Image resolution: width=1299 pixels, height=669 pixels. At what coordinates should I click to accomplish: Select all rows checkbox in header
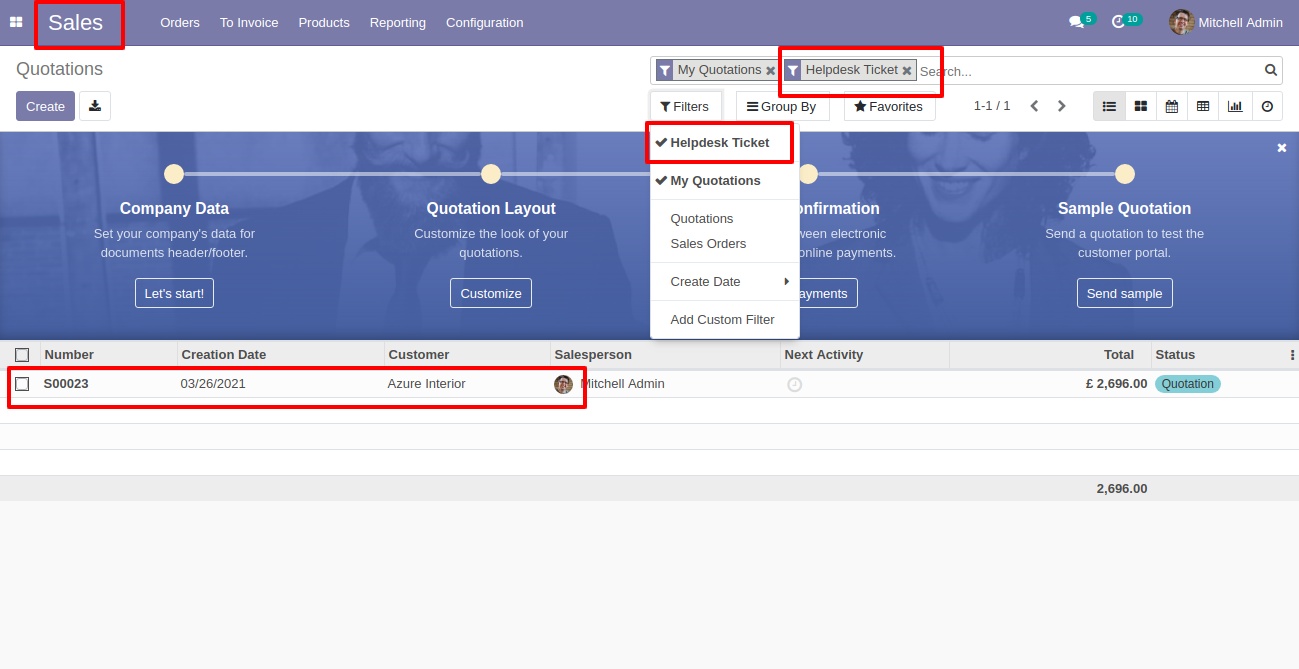[x=22, y=355]
